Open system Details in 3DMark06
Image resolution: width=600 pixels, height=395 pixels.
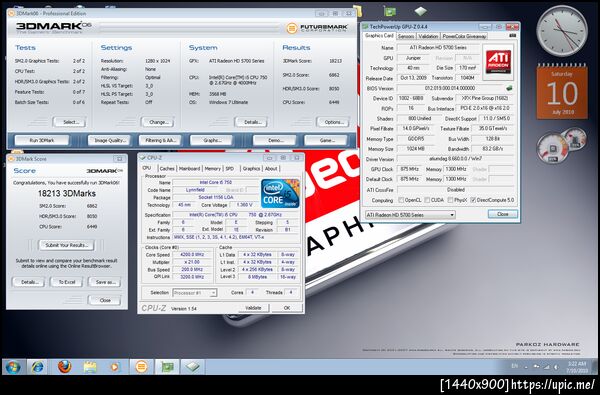tap(251, 122)
